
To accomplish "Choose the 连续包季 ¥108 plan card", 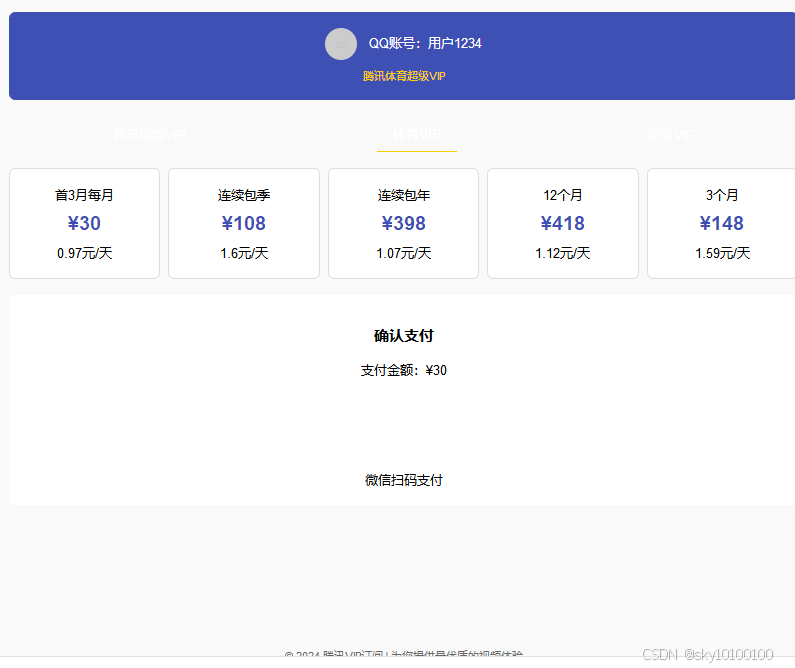I will [x=244, y=224].
